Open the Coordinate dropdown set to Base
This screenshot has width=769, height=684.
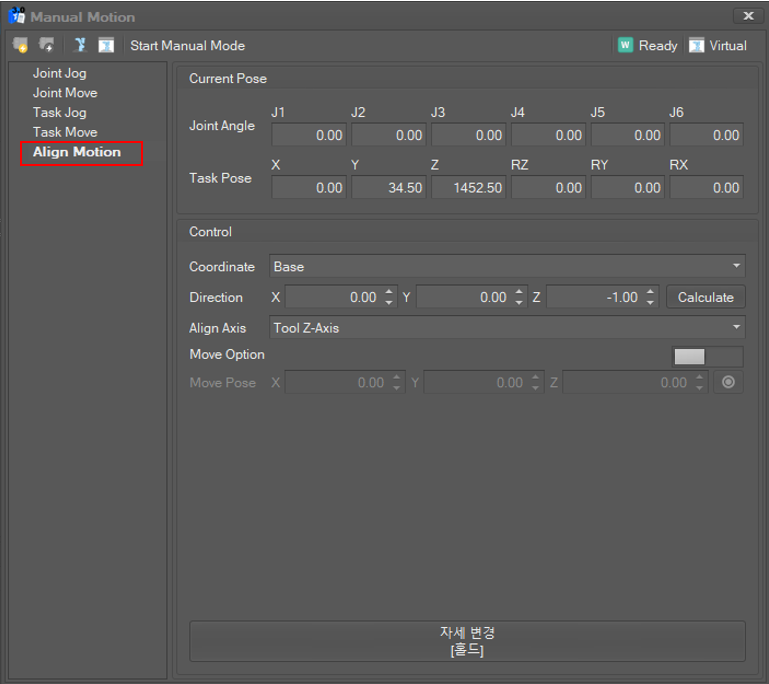coord(506,267)
